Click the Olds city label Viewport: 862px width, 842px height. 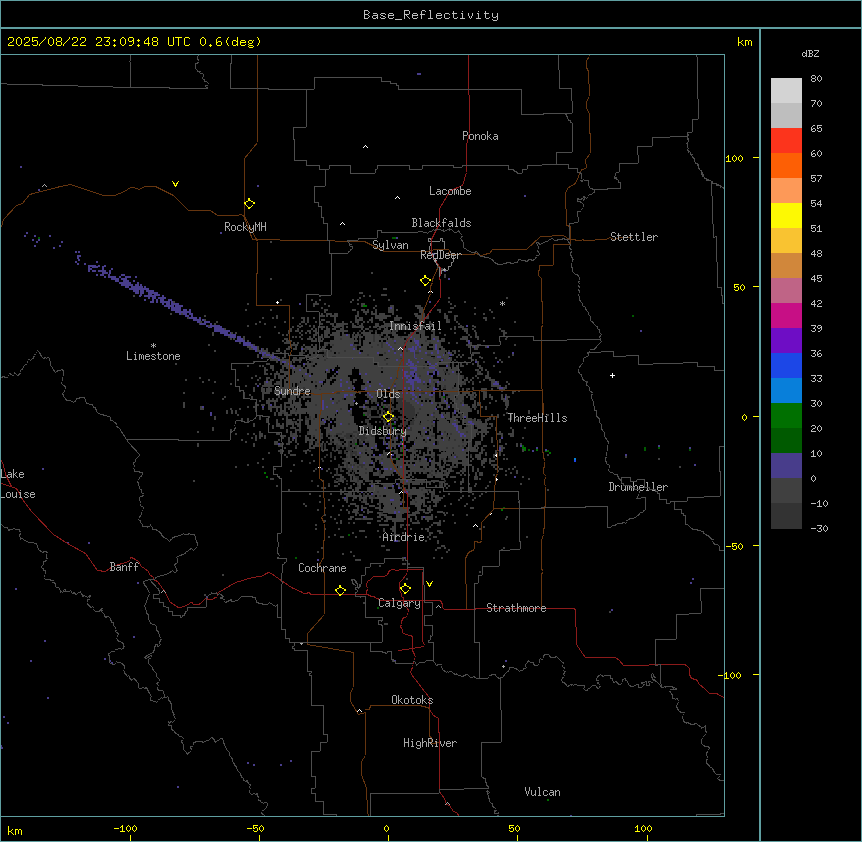point(388,394)
